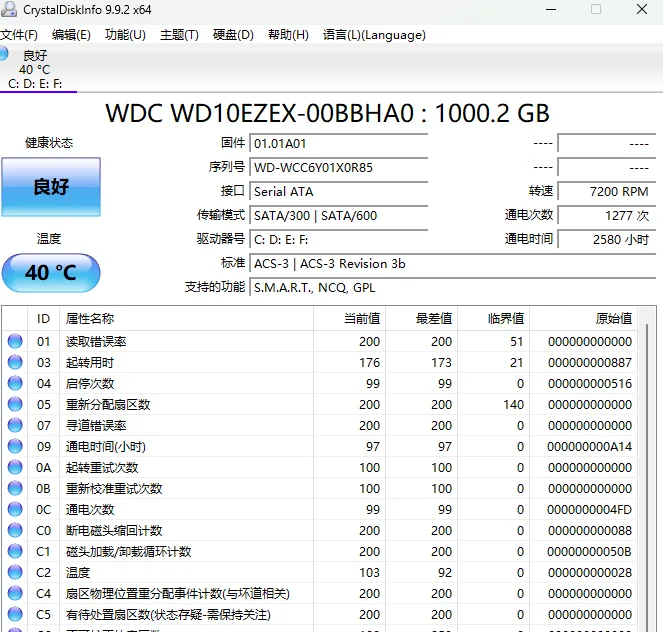The image size is (663, 632).
Task: Click the 临界值 column header
Action: point(493,318)
